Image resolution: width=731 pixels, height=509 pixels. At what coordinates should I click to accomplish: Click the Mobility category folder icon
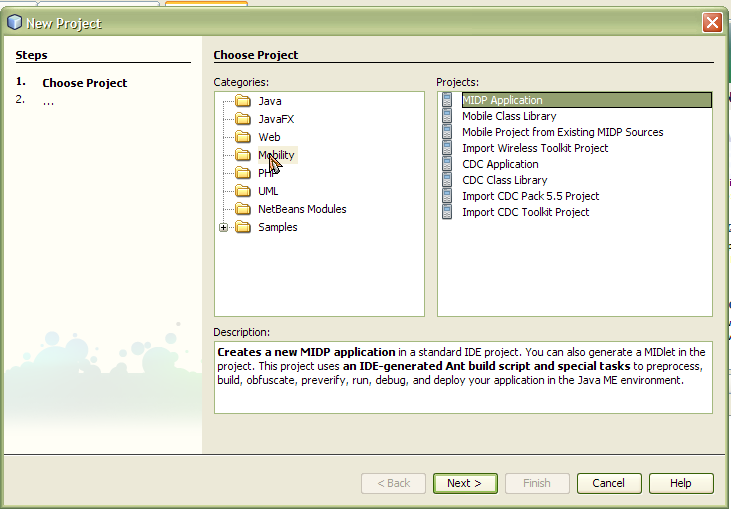[x=242, y=155]
